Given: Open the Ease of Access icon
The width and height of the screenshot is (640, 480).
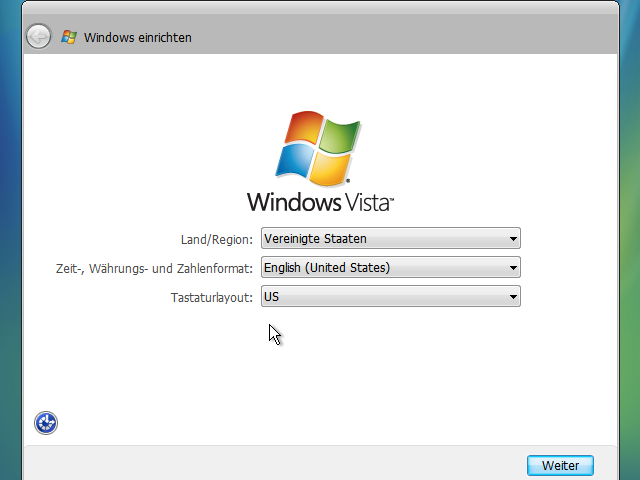Looking at the screenshot, I should click(x=46, y=423).
